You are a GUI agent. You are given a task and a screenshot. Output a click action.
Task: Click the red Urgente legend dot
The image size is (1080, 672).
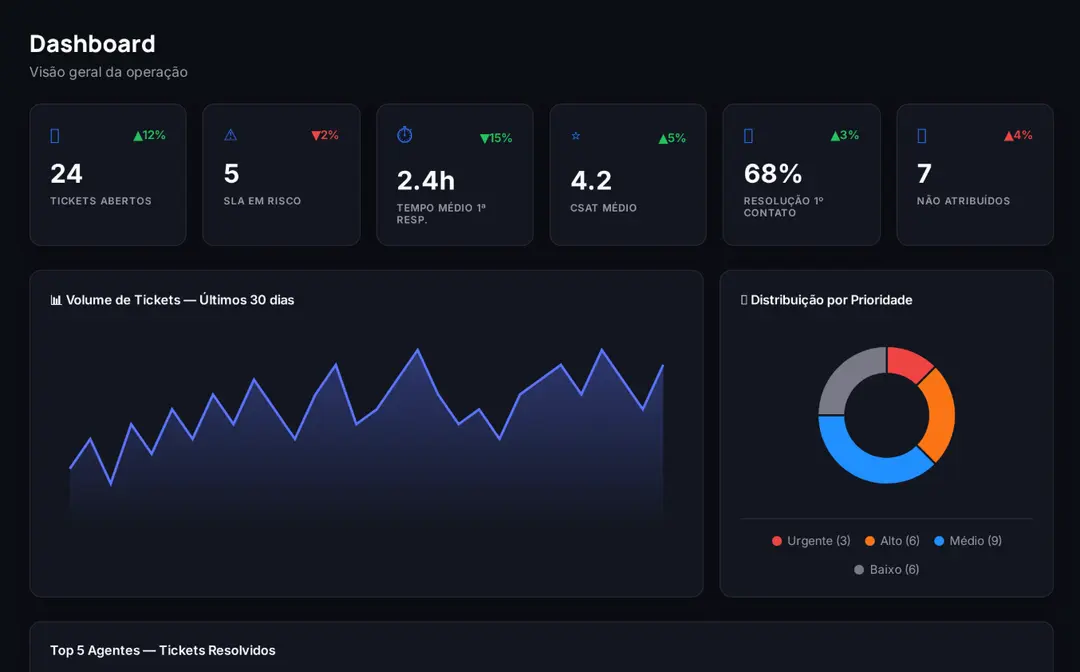point(777,541)
